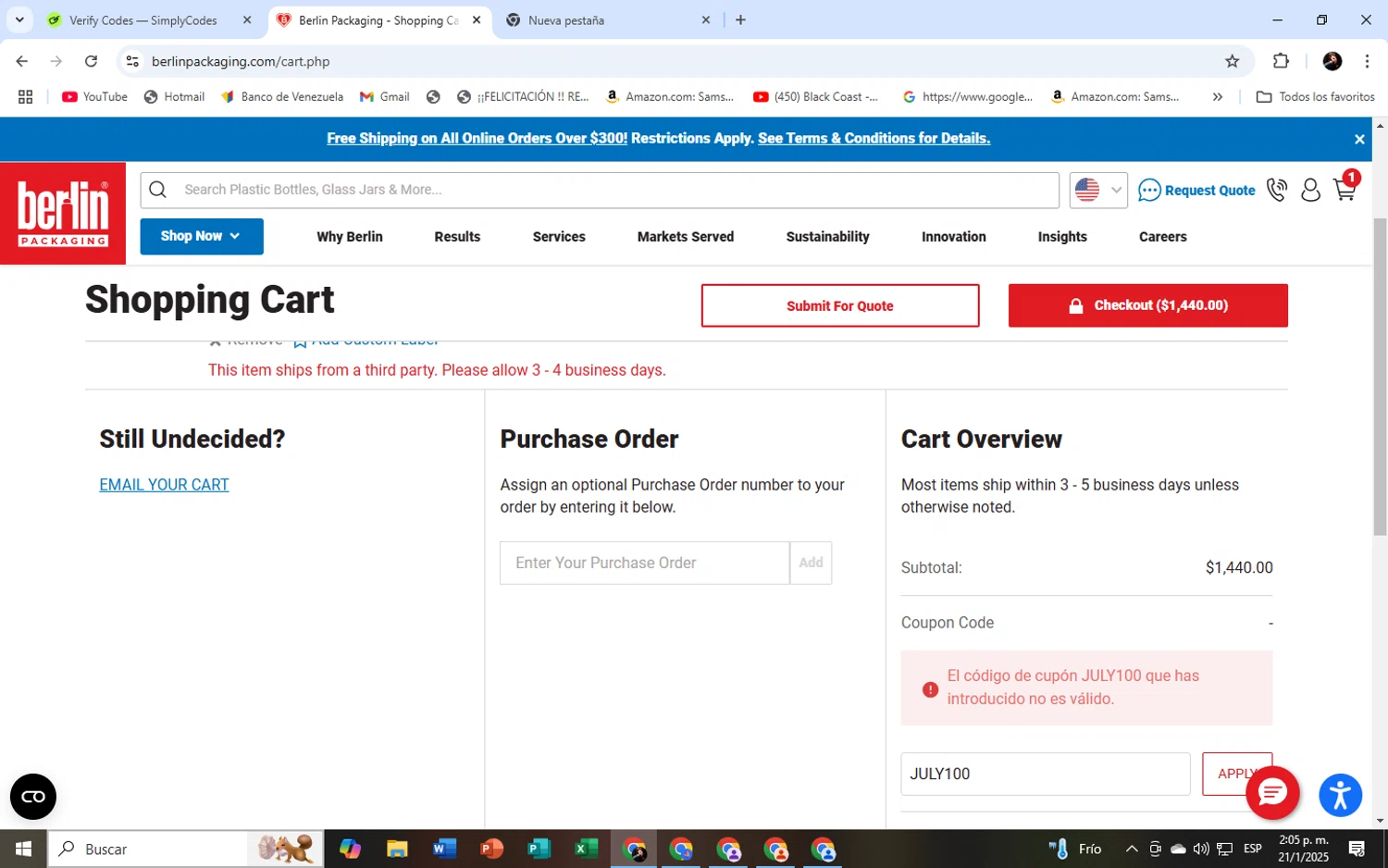The width and height of the screenshot is (1388, 868).
Task: Open the Why Berlin menu
Action: point(350,237)
